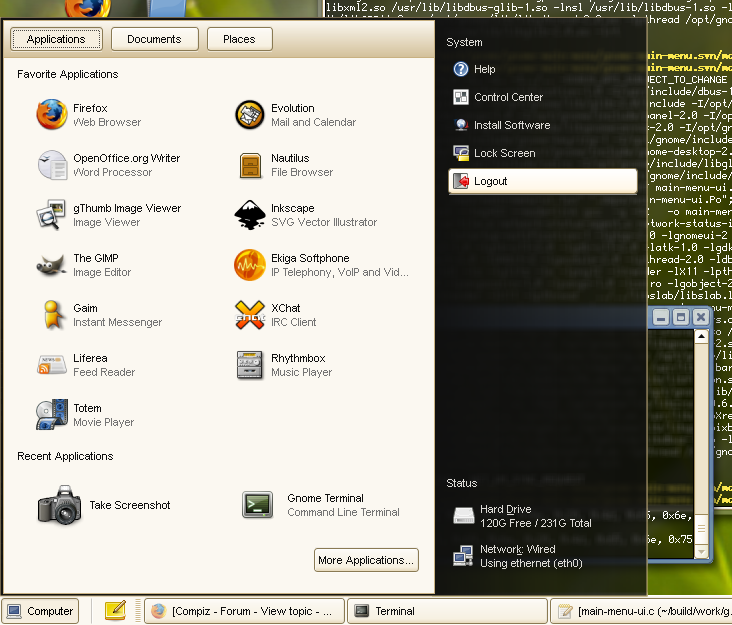Click the Lock Screen icon
Image resolution: width=732 pixels, height=625 pixels.
pos(461,153)
